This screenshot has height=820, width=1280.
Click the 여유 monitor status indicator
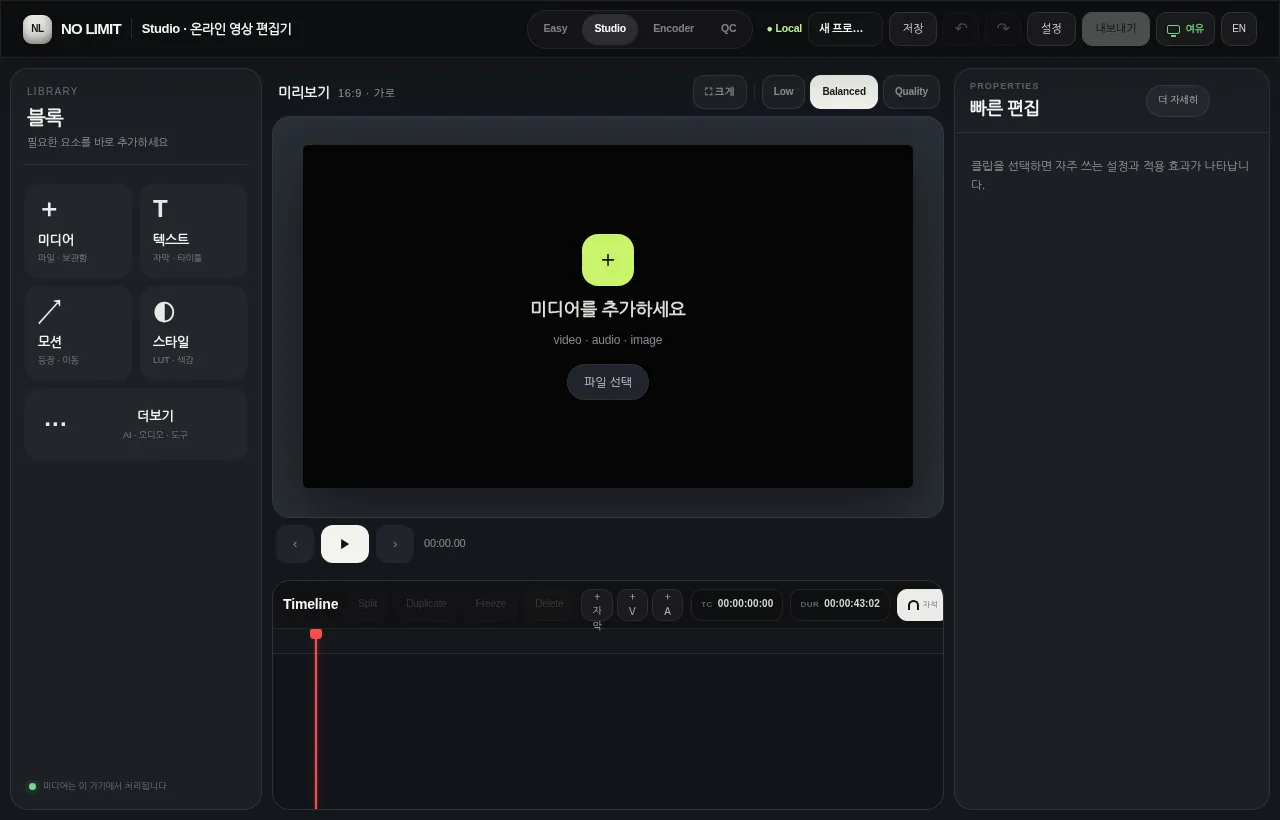1185,29
